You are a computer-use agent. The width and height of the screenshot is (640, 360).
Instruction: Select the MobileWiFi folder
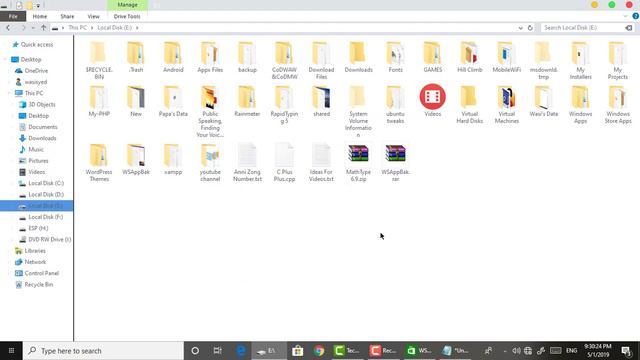507,58
